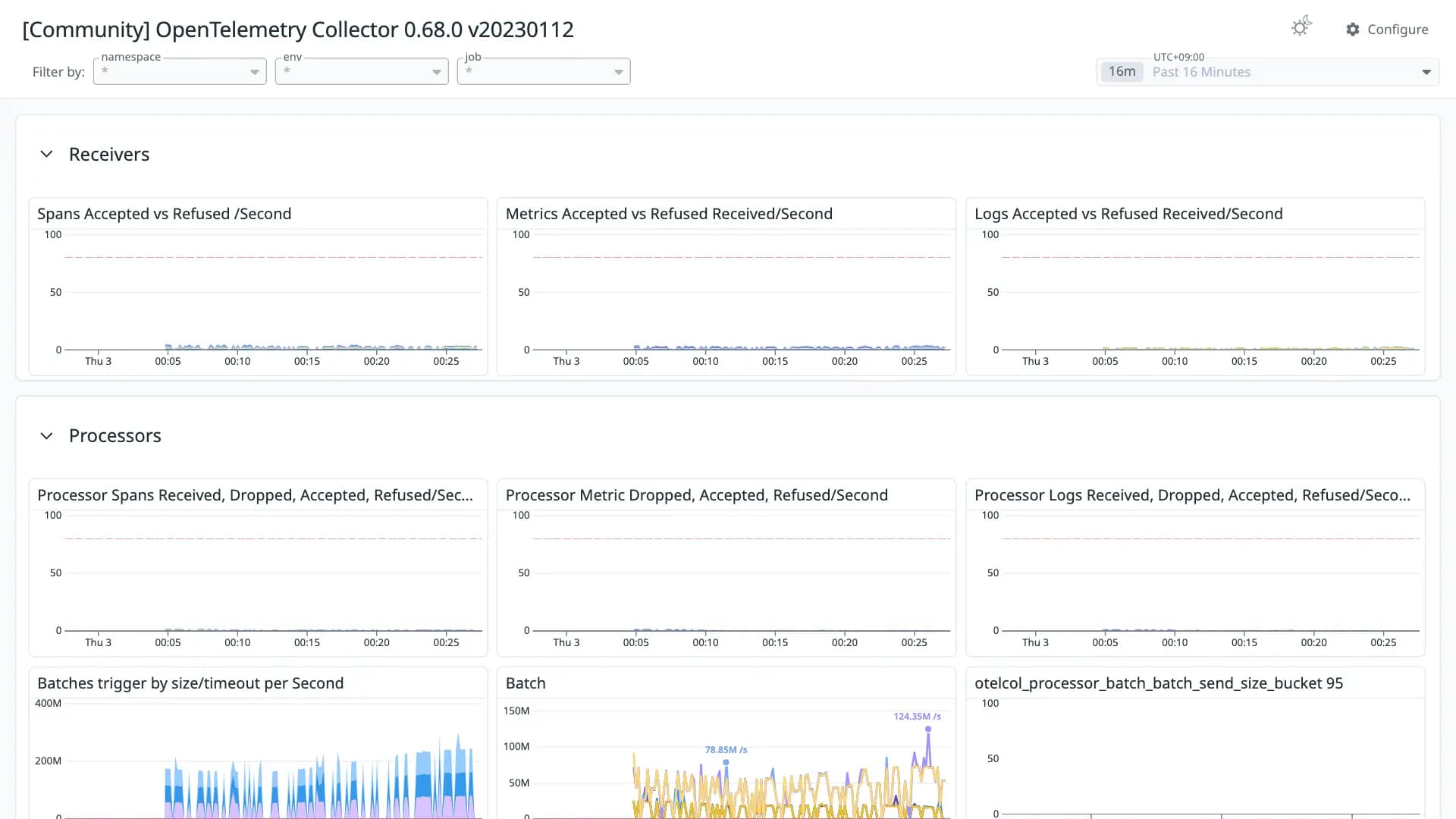
Task: Click the Processors section heading
Action: coord(115,435)
